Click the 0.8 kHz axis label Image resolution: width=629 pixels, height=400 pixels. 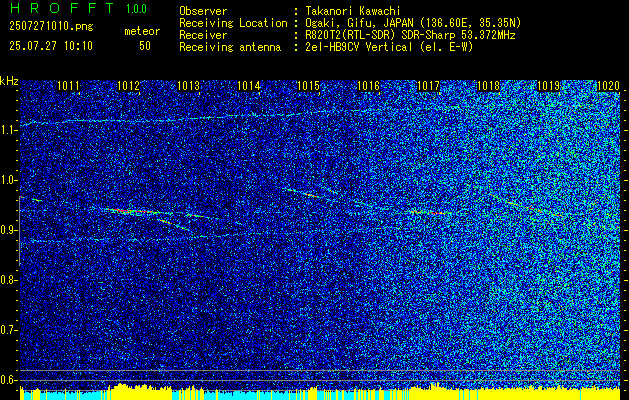click(x=8, y=280)
